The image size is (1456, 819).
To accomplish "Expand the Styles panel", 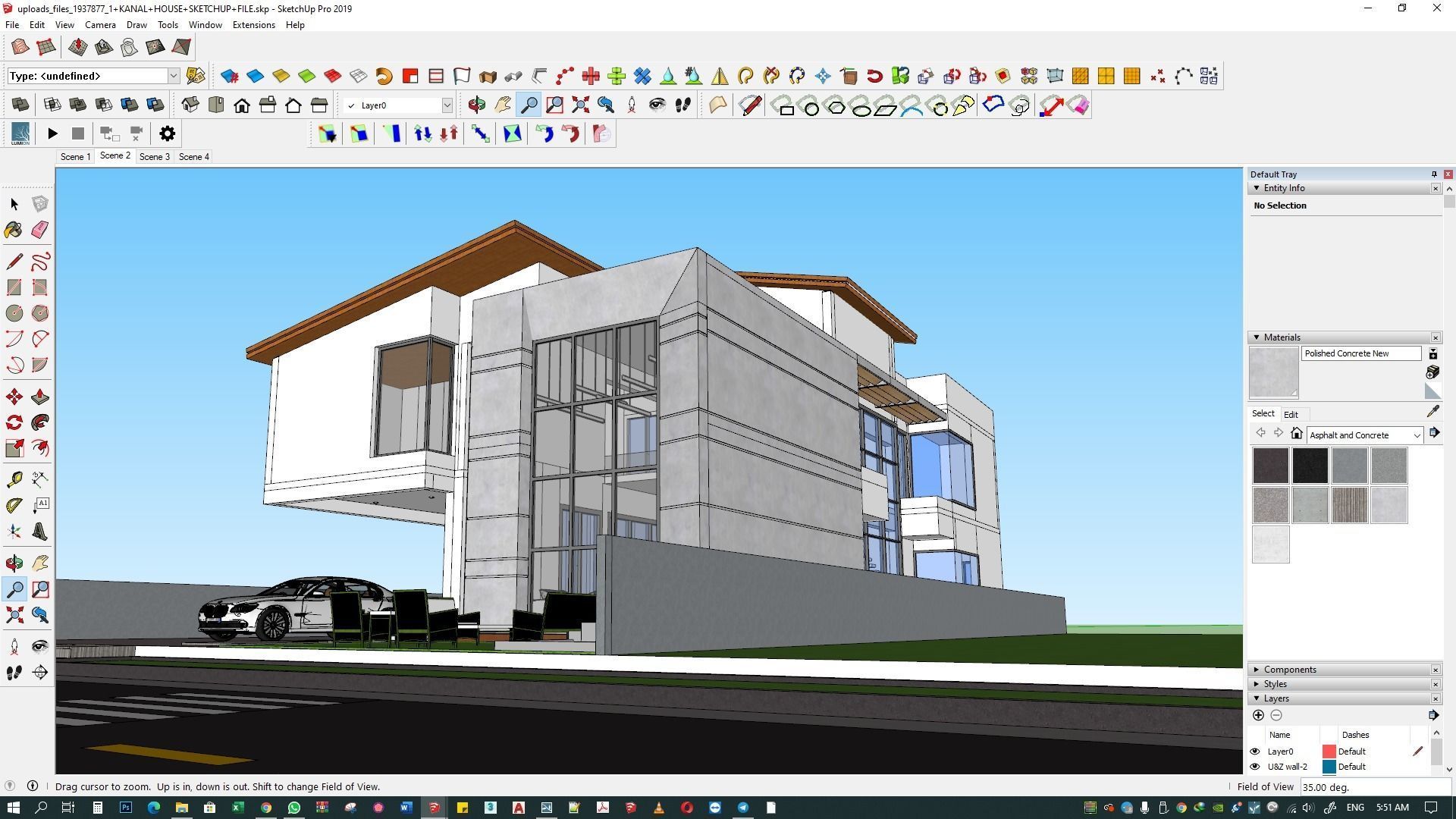I will coord(1257,684).
